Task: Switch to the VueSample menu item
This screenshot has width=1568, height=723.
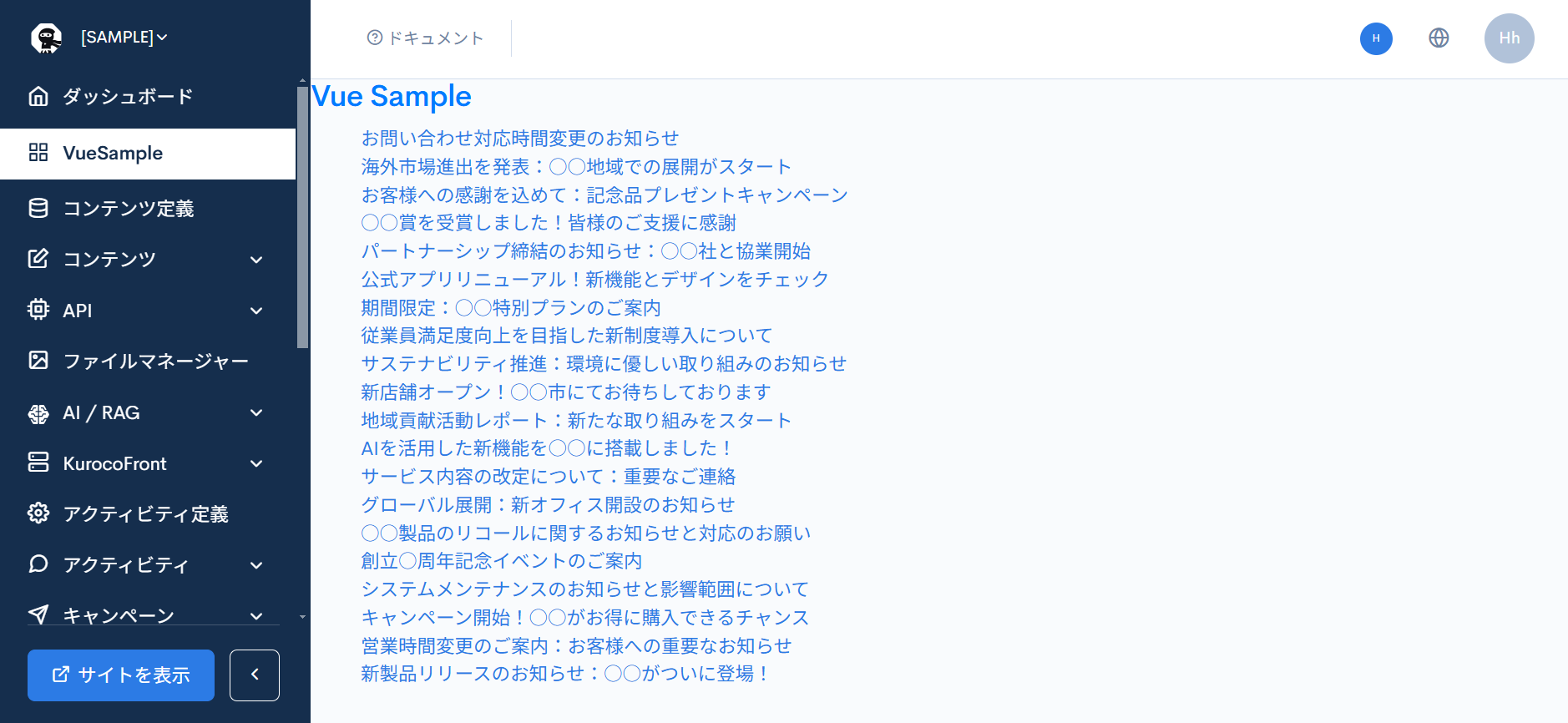Action: [x=113, y=154]
